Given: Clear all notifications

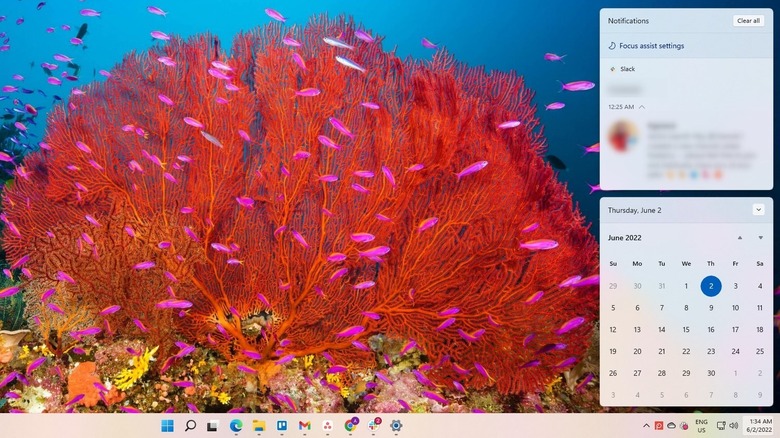Looking at the screenshot, I should (x=748, y=20).
